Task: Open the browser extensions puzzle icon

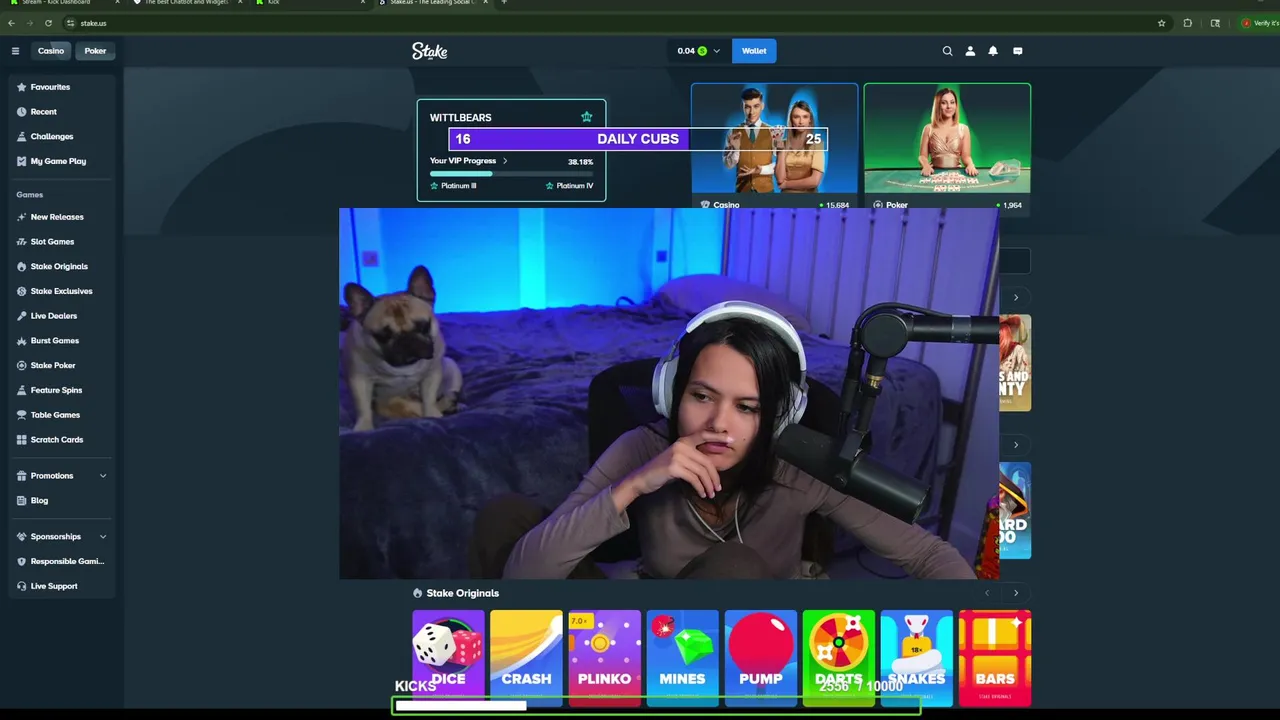Action: coord(1188,23)
